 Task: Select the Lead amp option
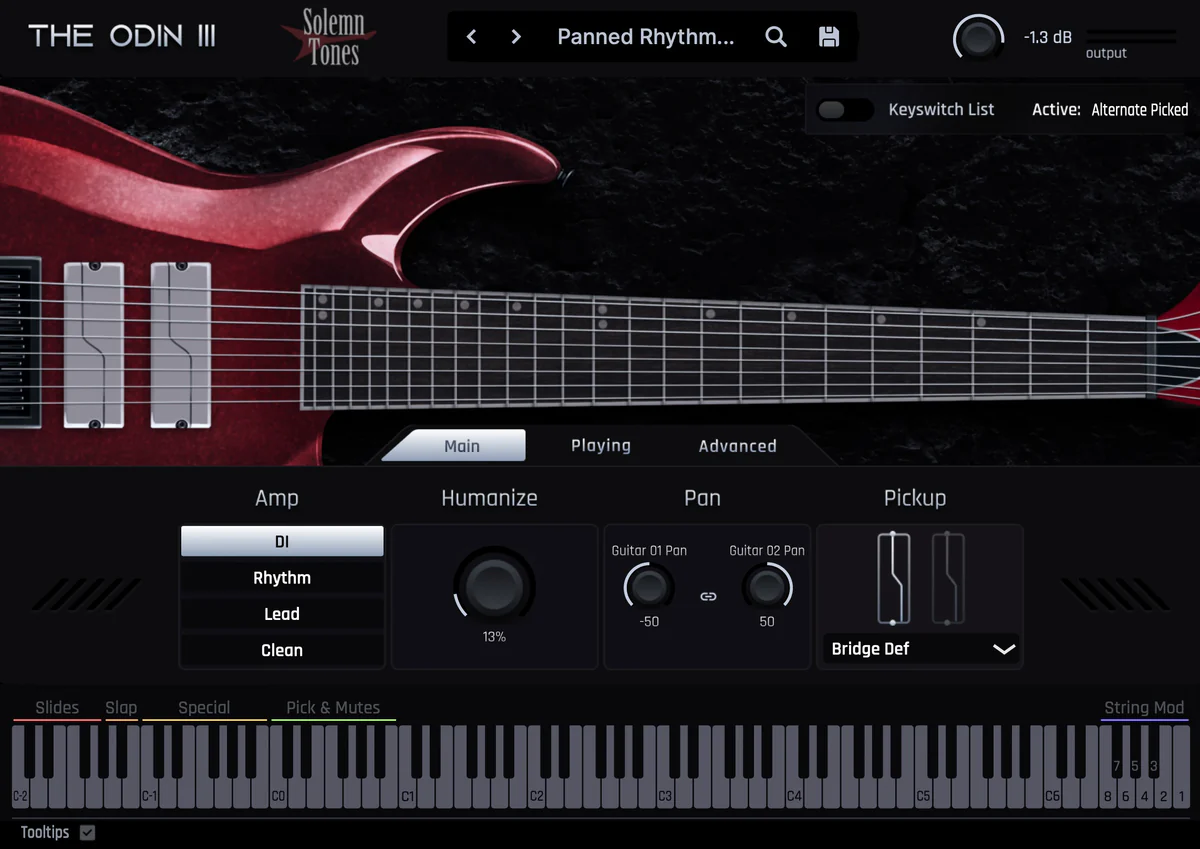pos(281,613)
